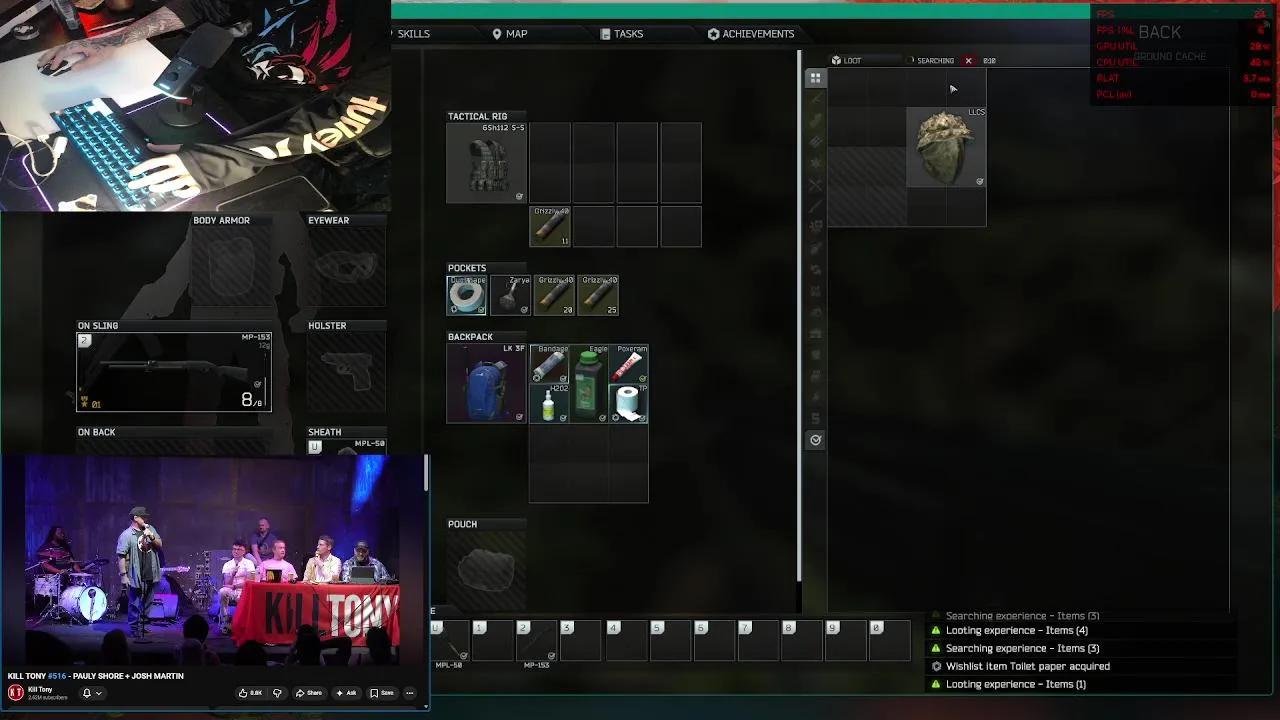The image size is (1280, 720).
Task: Click the empty pouch slot
Action: click(486, 570)
